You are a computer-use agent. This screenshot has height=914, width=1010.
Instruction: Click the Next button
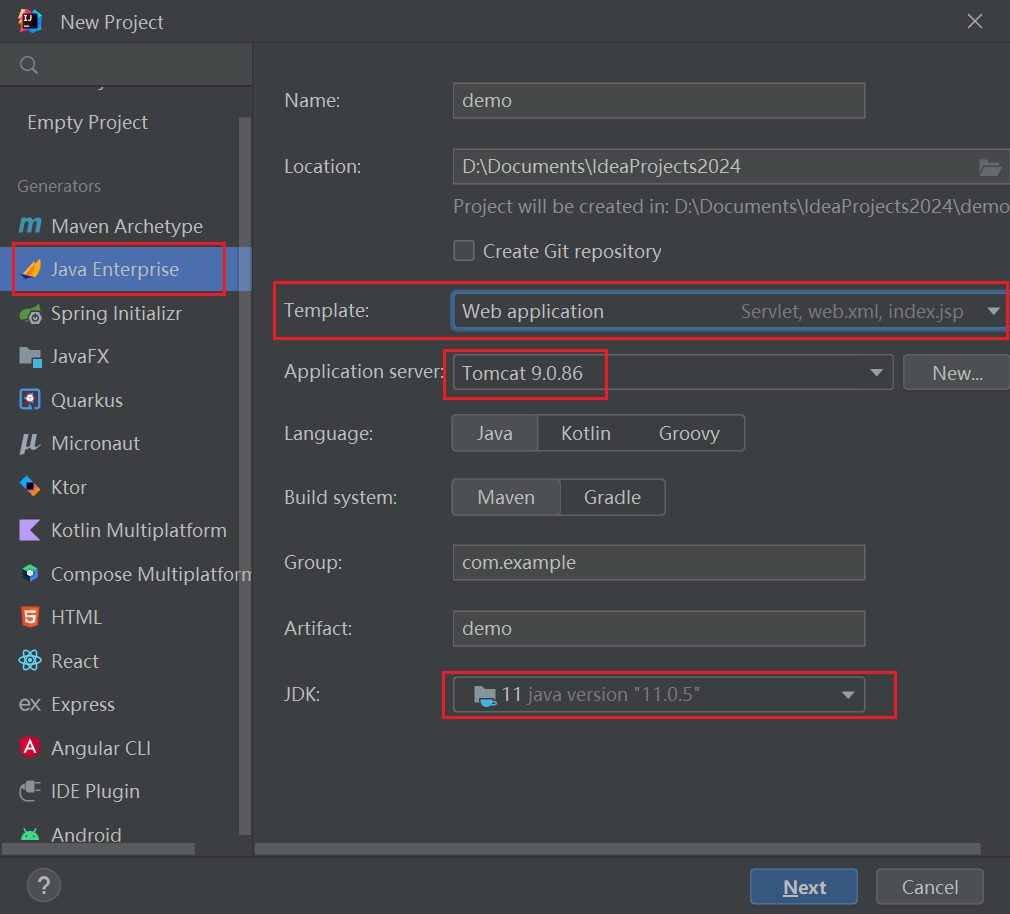804,887
